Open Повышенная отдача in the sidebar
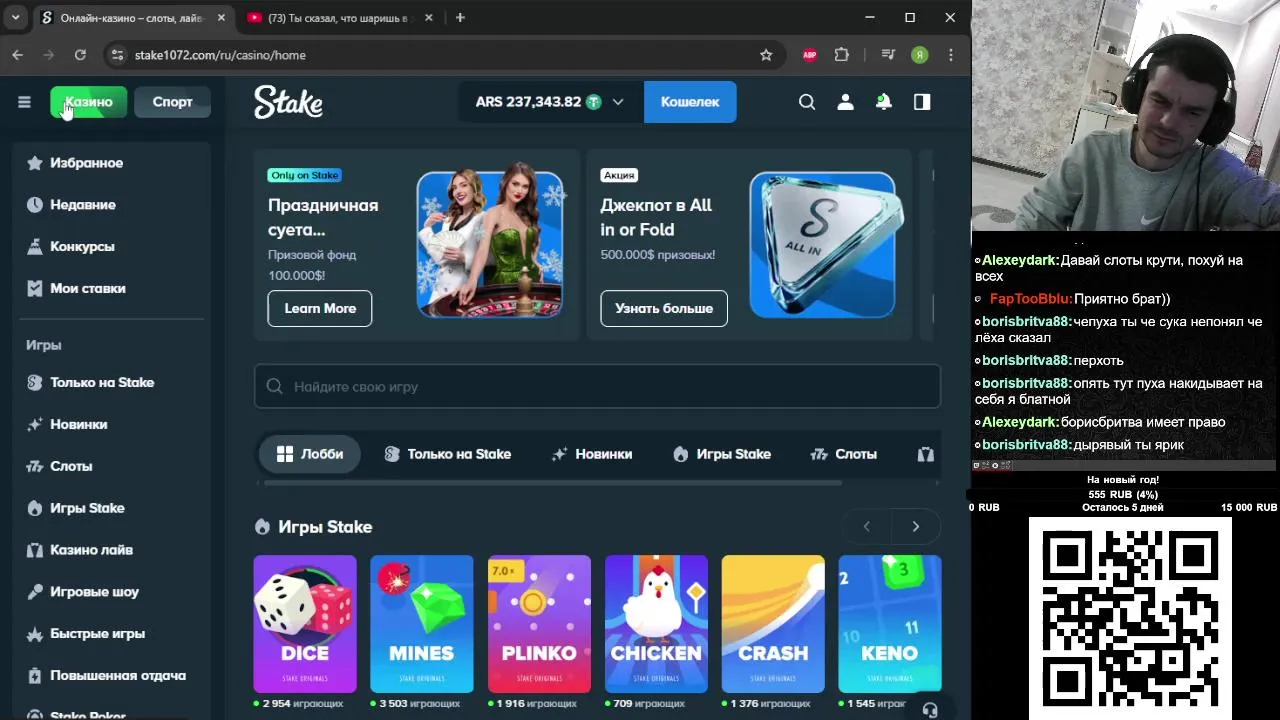 point(112,677)
